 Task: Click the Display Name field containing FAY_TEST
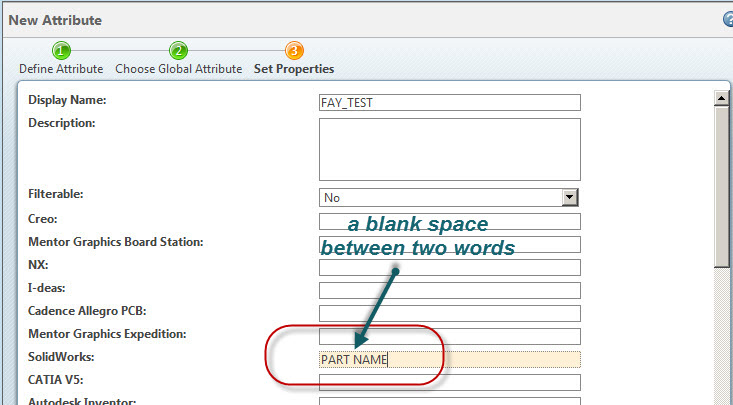point(449,102)
